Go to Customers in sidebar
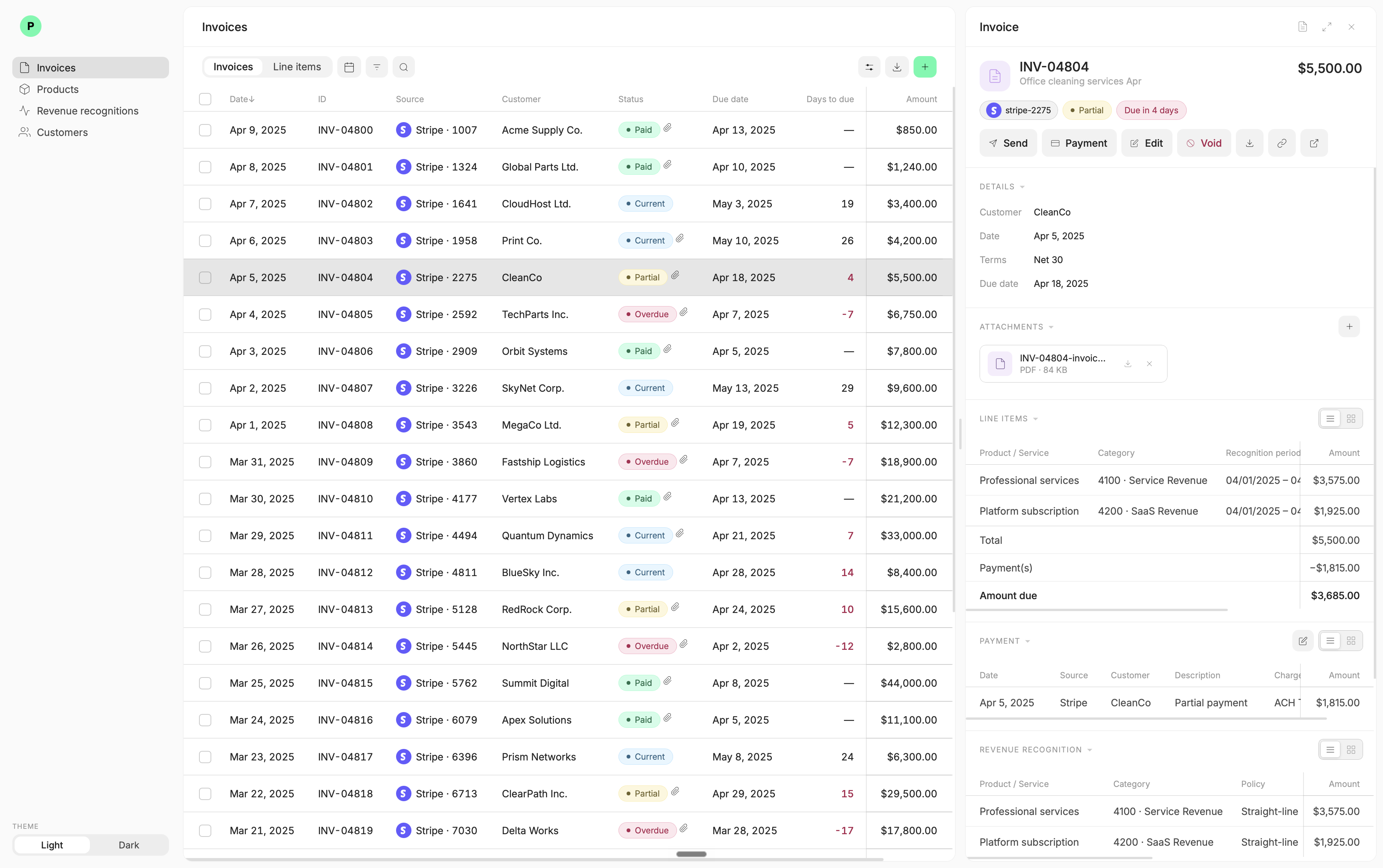This screenshot has width=1383, height=868. [91, 132]
